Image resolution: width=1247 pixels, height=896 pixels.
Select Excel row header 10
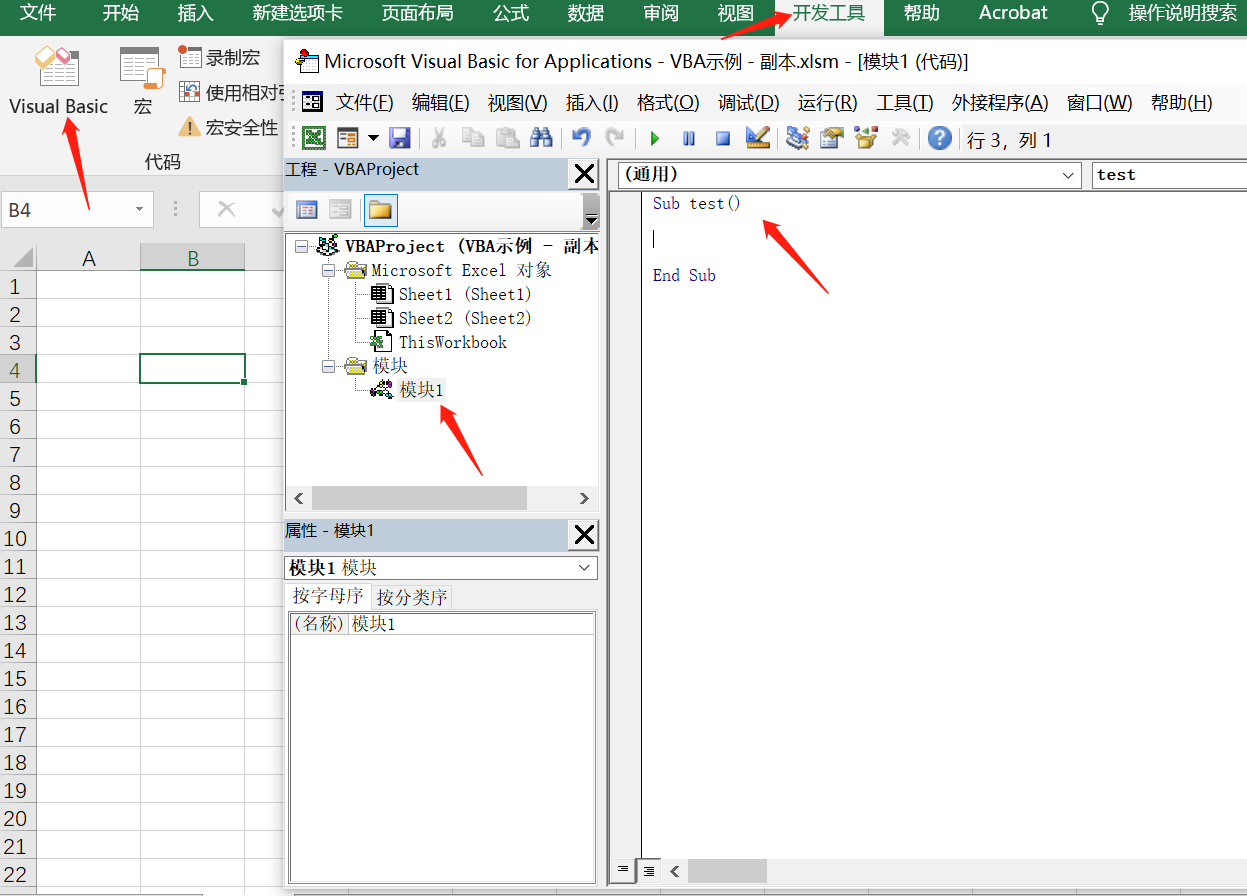[16, 538]
